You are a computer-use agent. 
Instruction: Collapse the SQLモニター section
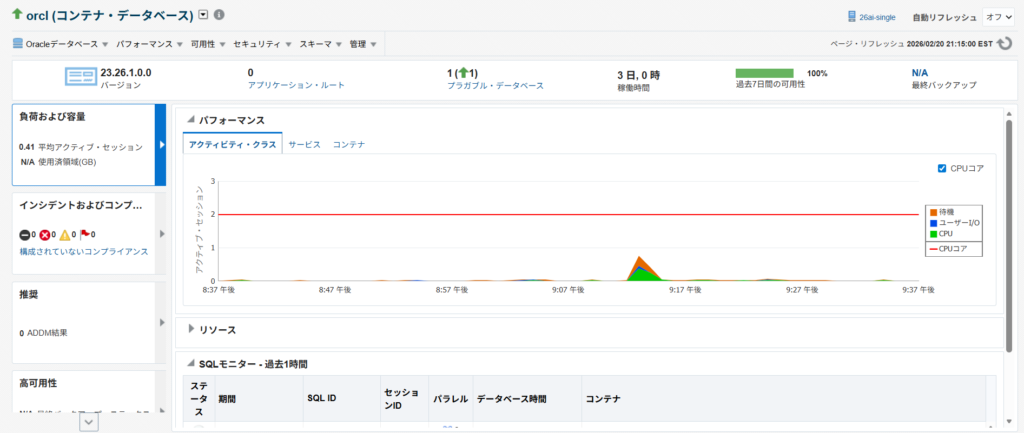point(191,363)
